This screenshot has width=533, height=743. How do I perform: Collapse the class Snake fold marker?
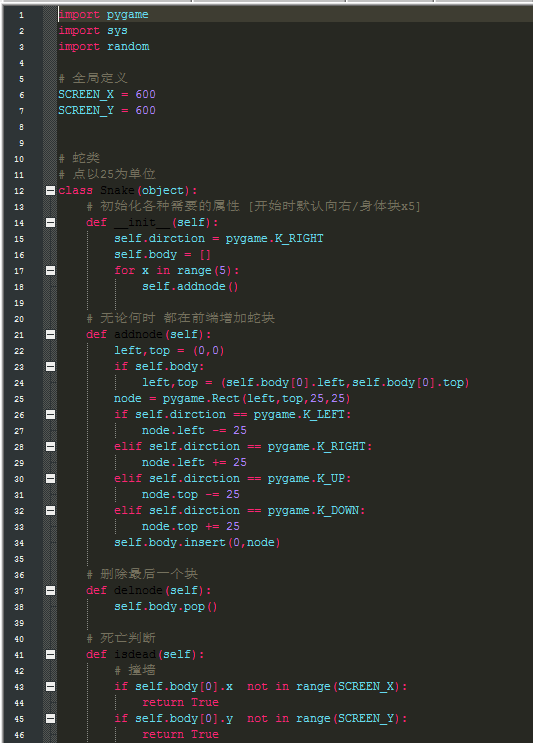50,190
